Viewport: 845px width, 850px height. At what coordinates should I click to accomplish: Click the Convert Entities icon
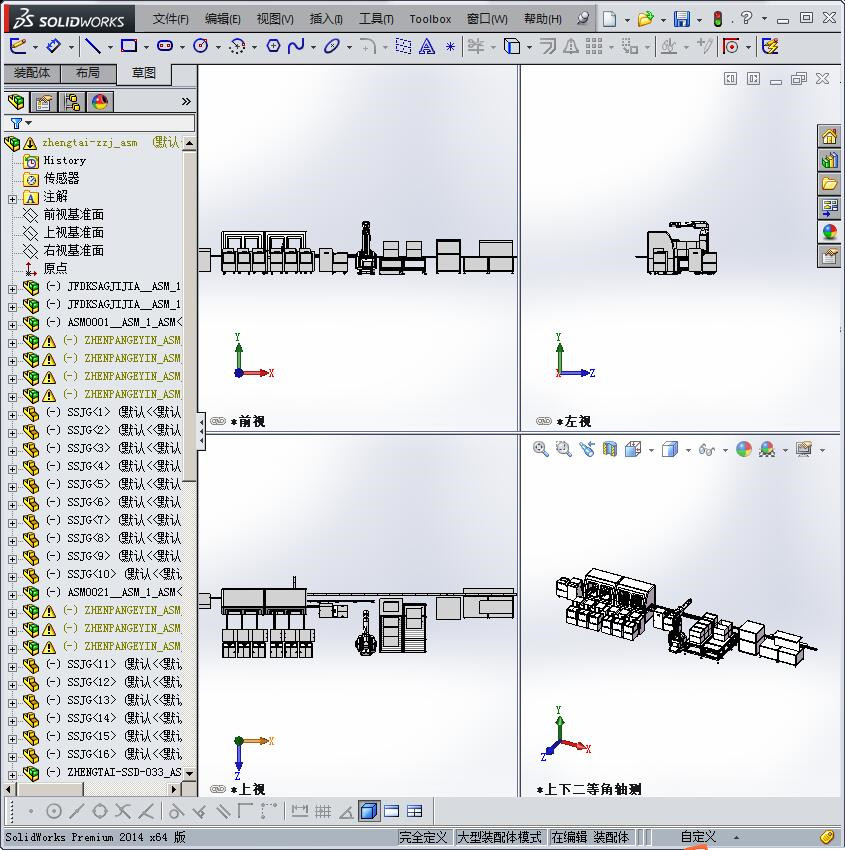click(512, 47)
